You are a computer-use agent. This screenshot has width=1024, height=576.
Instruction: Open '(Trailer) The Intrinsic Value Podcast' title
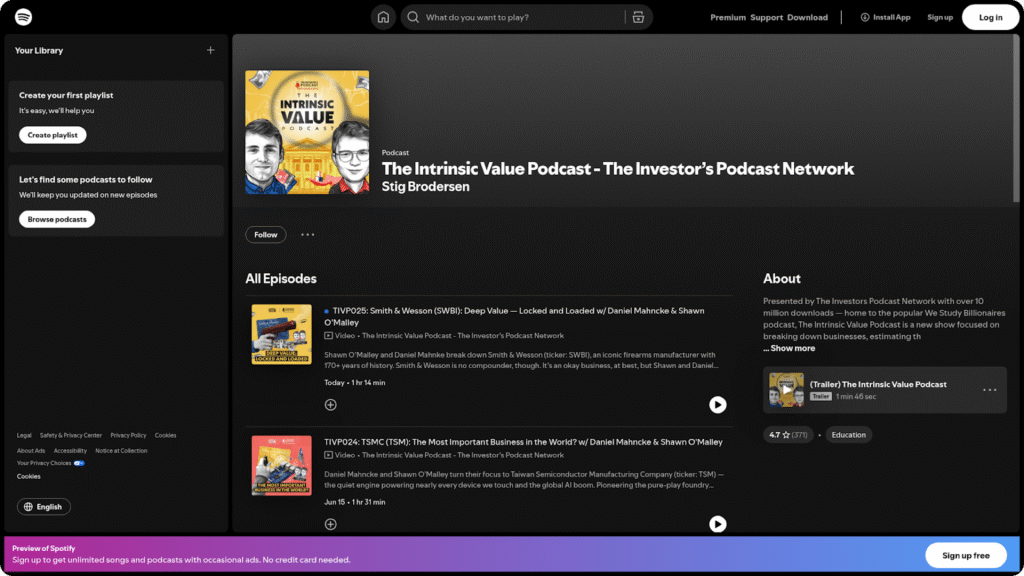878,384
